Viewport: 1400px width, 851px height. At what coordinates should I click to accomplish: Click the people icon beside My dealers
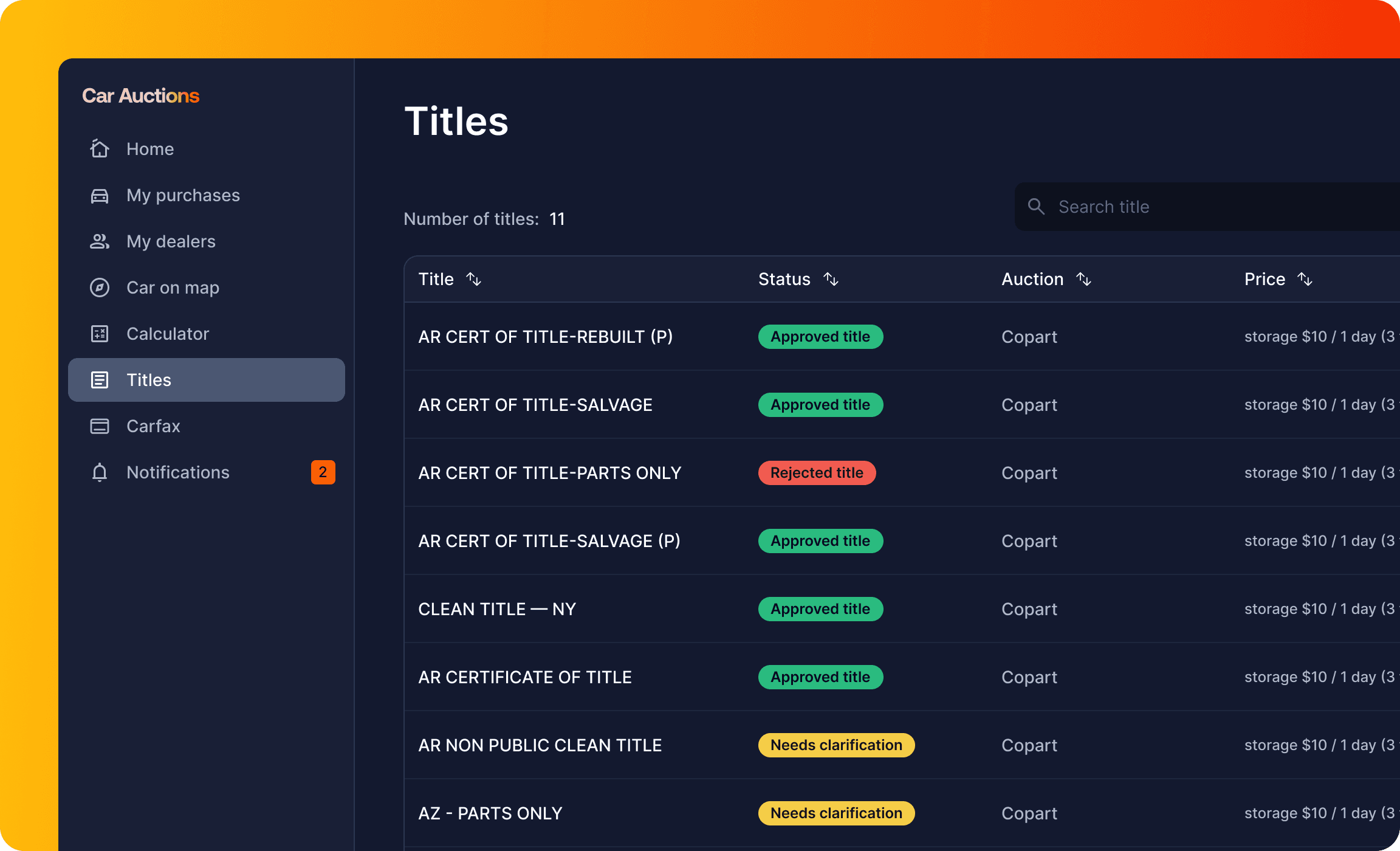pos(100,241)
